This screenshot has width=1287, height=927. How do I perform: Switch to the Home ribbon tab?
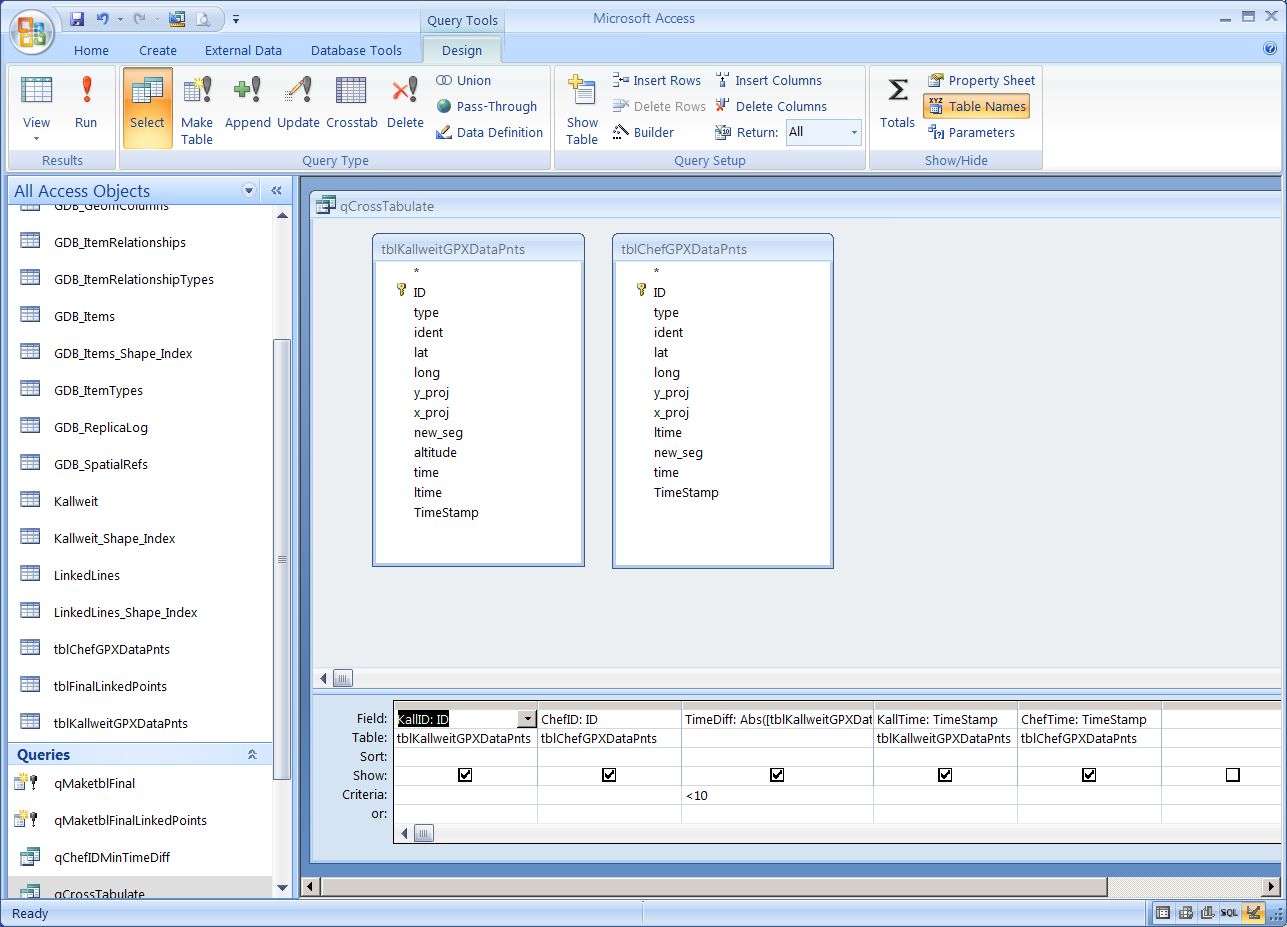[x=91, y=50]
